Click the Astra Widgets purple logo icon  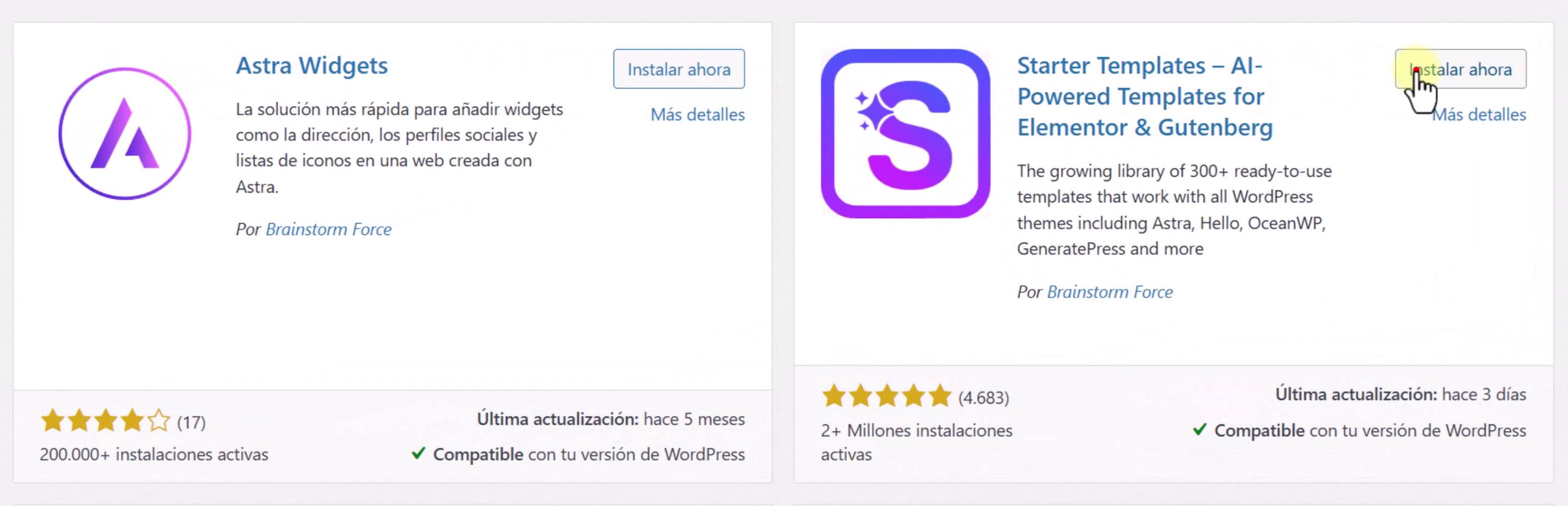tap(125, 134)
